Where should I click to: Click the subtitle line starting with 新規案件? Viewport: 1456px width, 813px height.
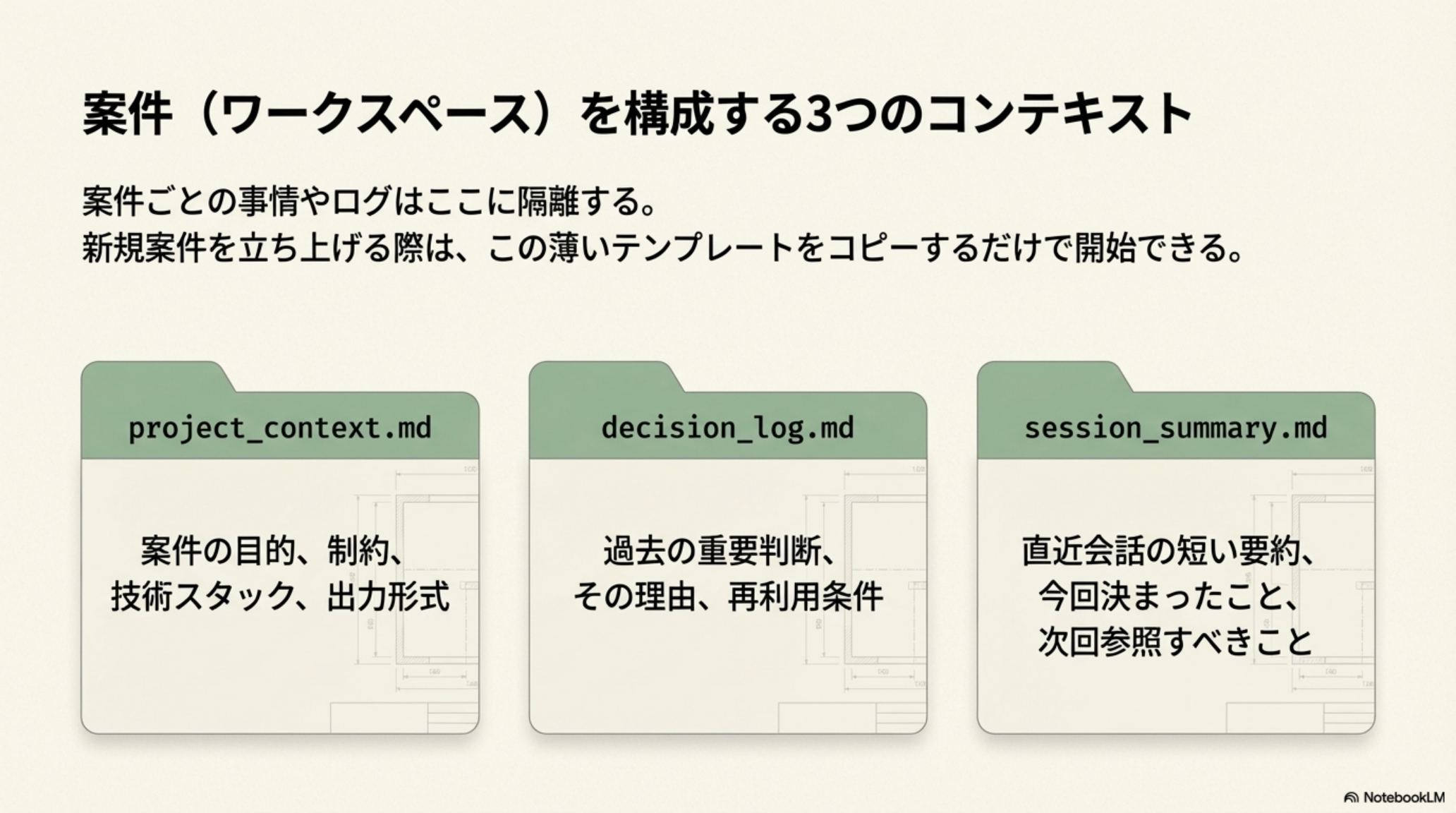point(662,248)
